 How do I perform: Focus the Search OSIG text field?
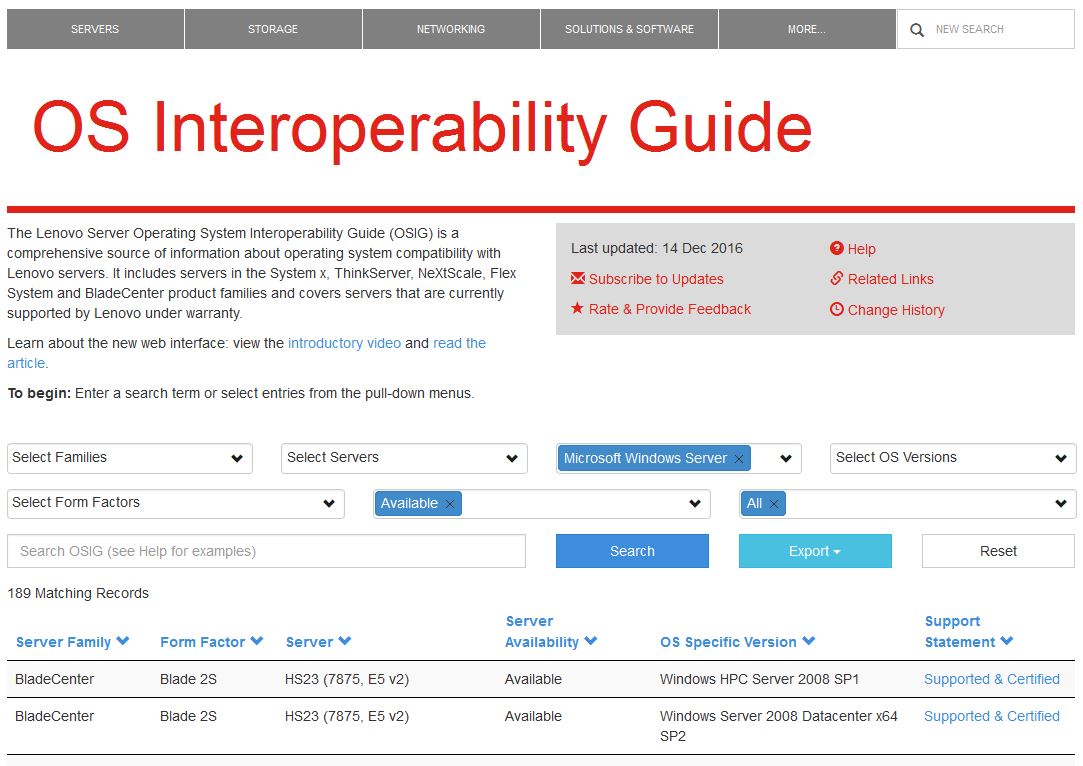pyautogui.click(x=266, y=551)
